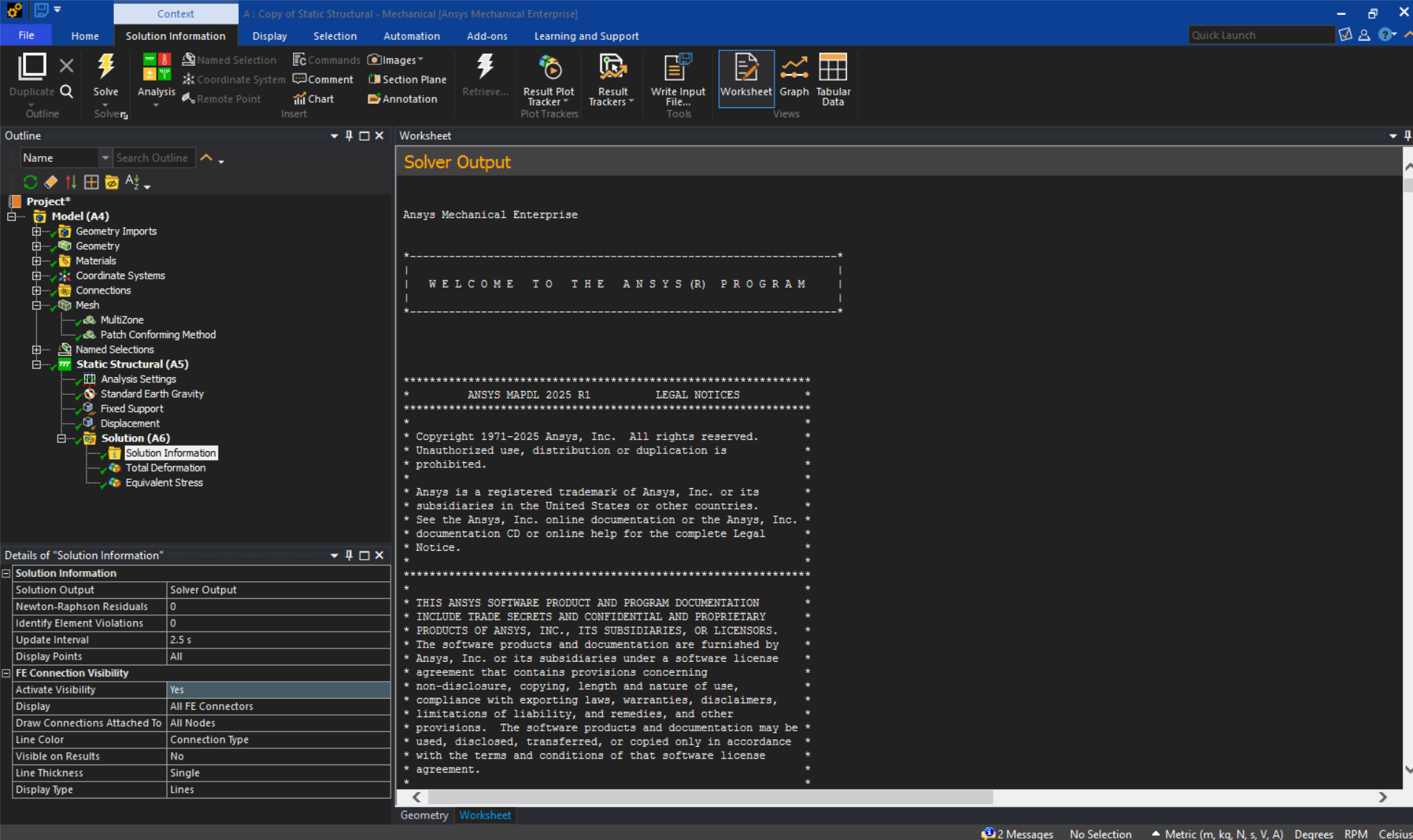Click the Quick Launch search field
Image resolution: width=1413 pixels, height=840 pixels.
pyautogui.click(x=1260, y=35)
